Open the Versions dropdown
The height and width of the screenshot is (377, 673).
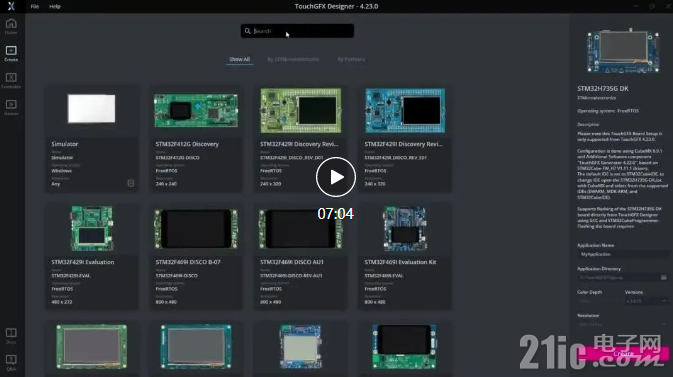pyautogui.click(x=646, y=301)
